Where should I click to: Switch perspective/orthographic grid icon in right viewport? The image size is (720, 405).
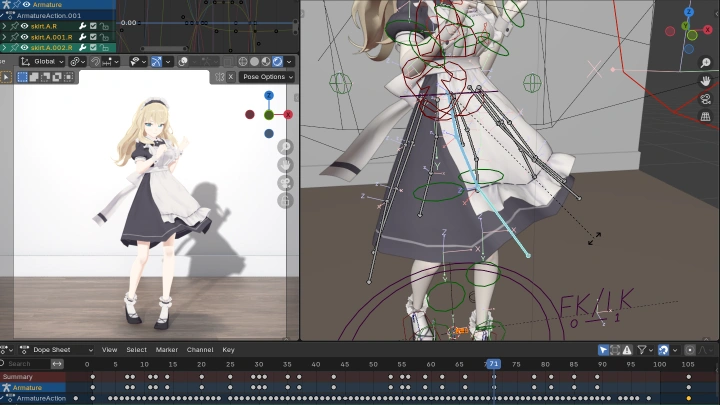706,118
